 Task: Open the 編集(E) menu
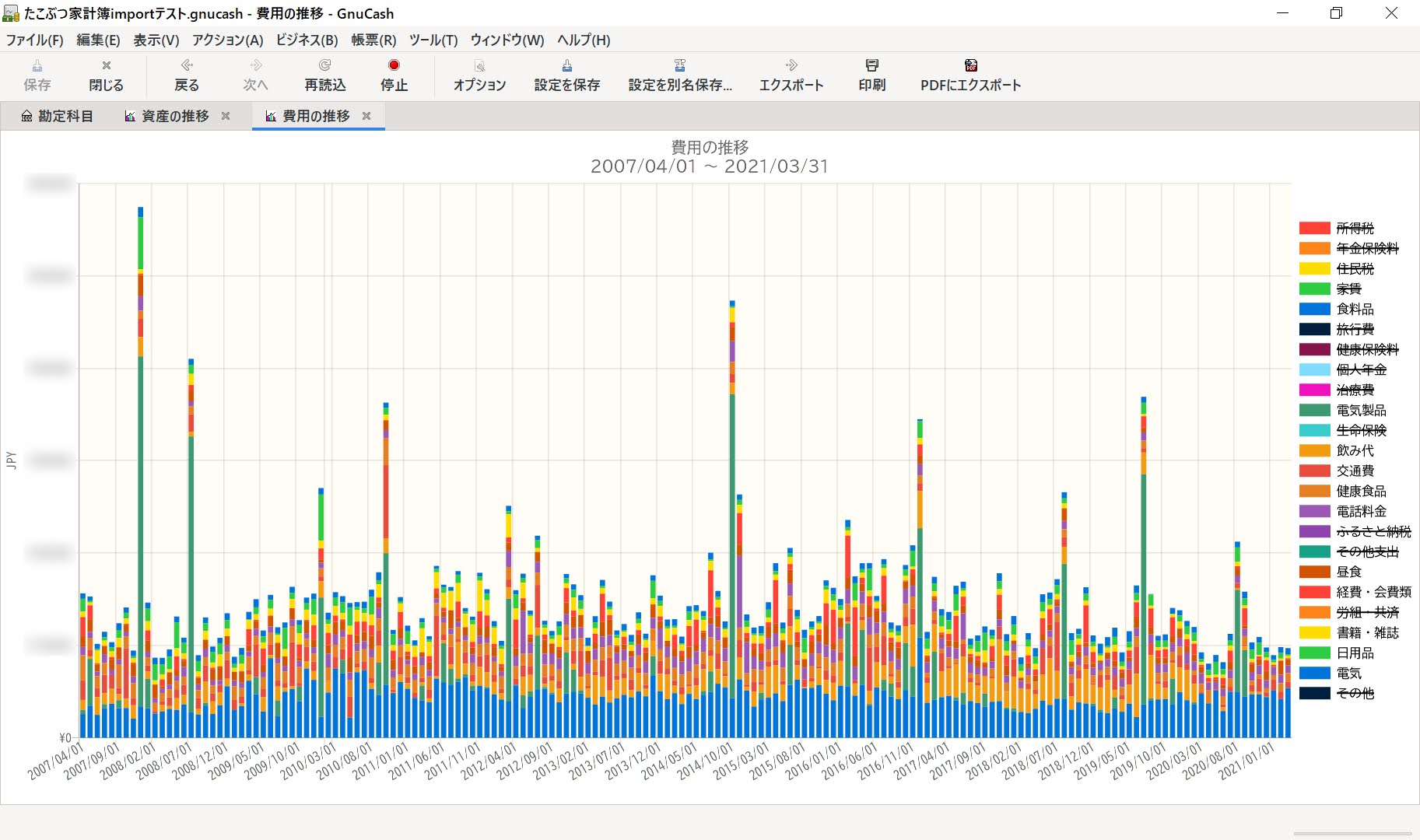pyautogui.click(x=98, y=40)
